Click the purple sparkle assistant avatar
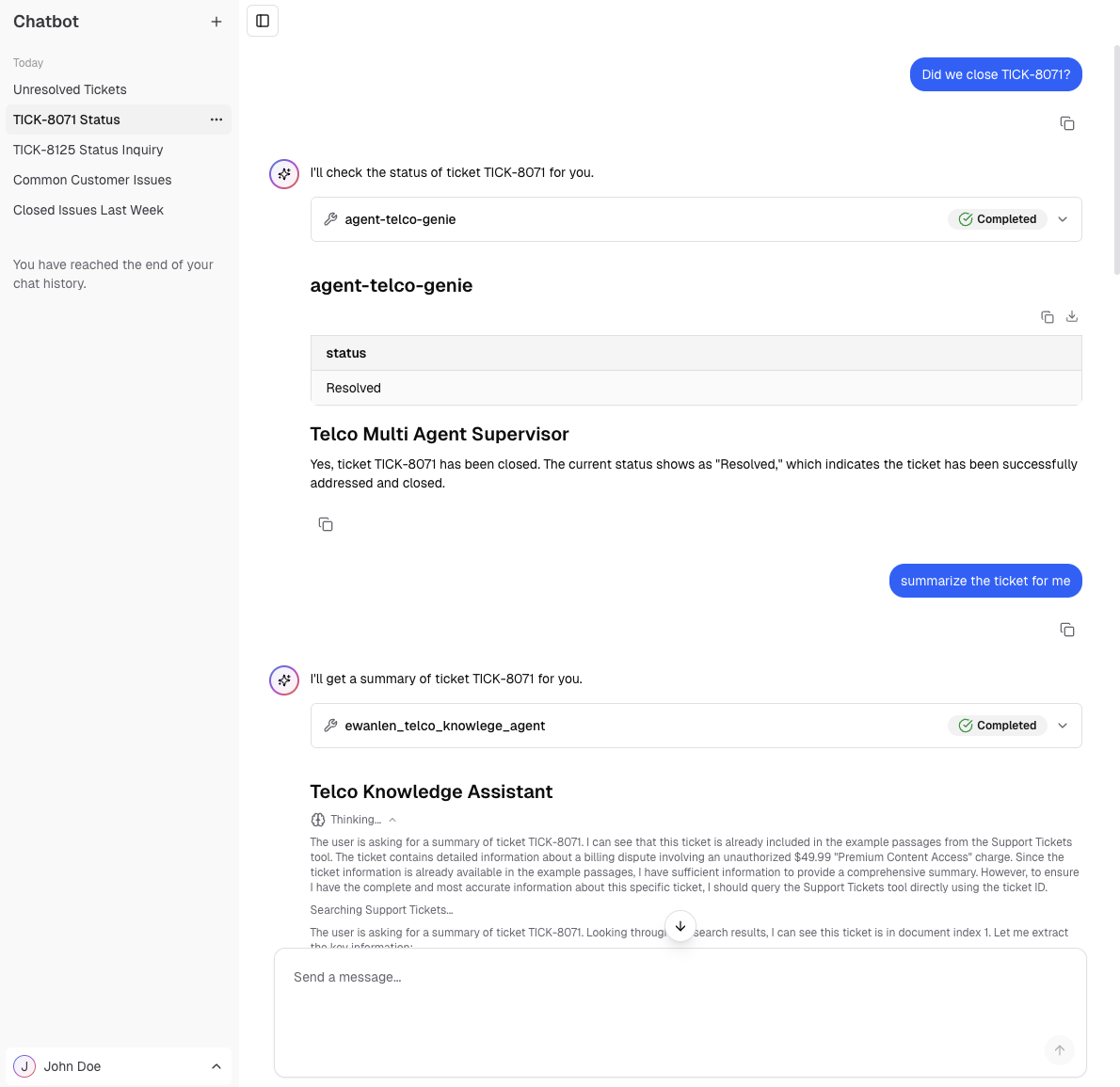The width and height of the screenshot is (1120, 1087). click(x=283, y=174)
